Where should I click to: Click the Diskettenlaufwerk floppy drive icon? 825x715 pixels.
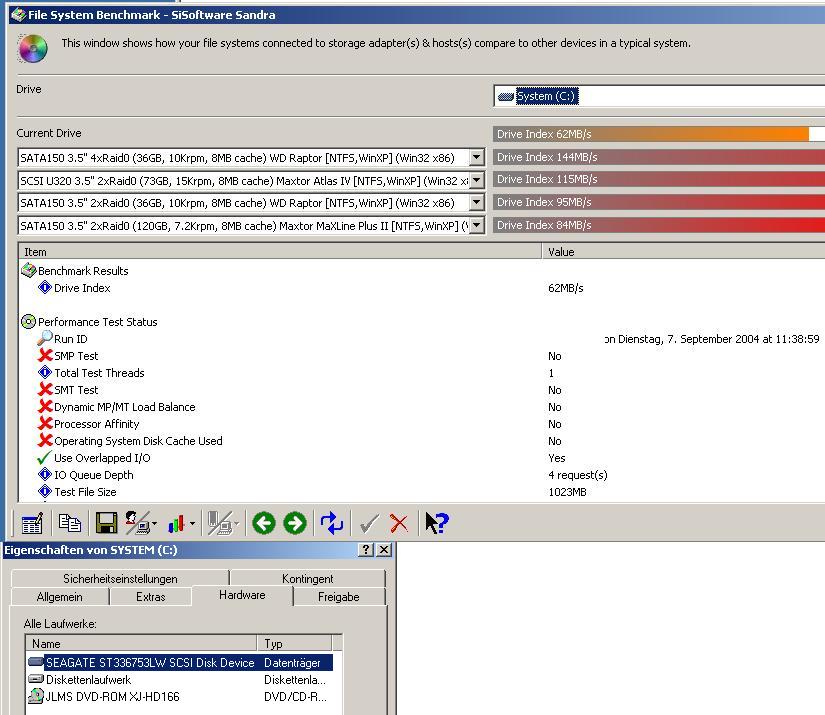36,679
